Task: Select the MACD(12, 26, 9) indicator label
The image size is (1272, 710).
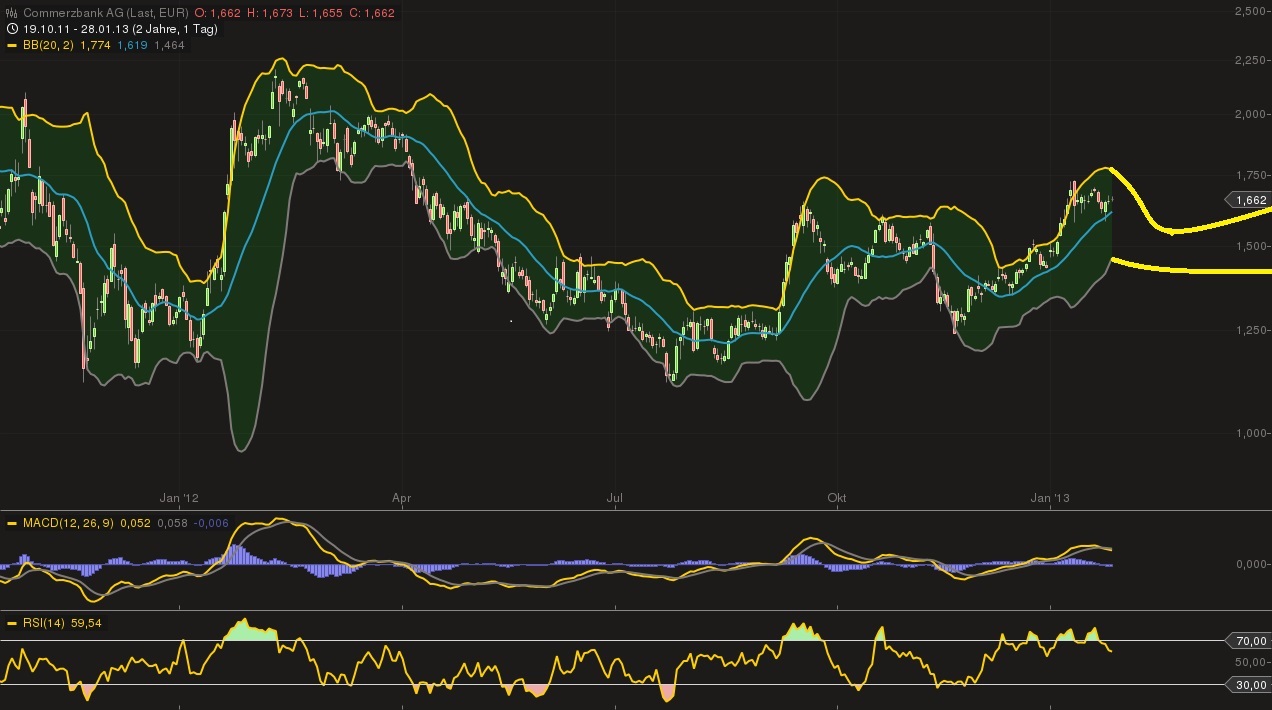Action: coord(70,523)
